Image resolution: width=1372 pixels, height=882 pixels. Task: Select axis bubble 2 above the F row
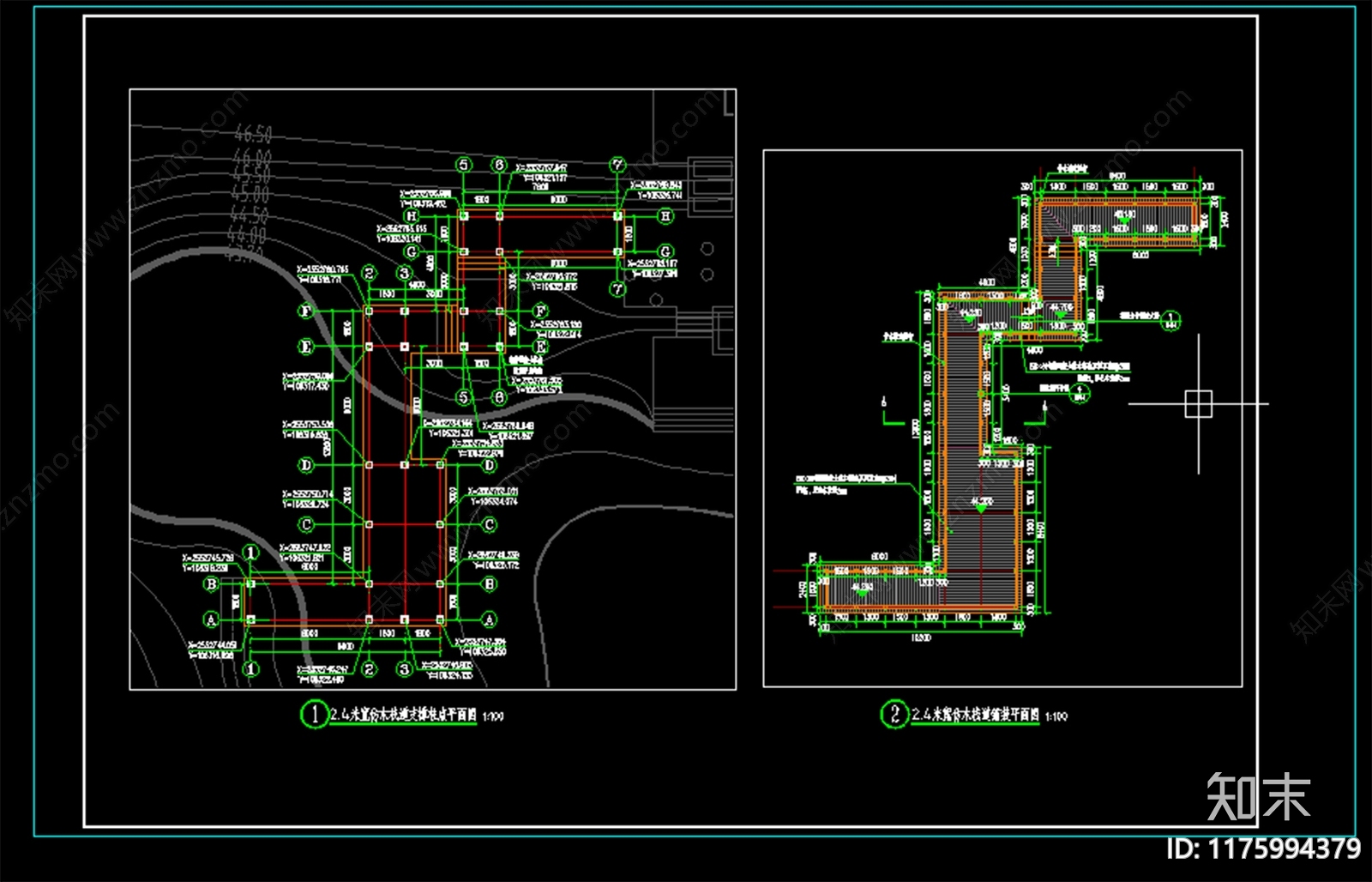click(369, 273)
